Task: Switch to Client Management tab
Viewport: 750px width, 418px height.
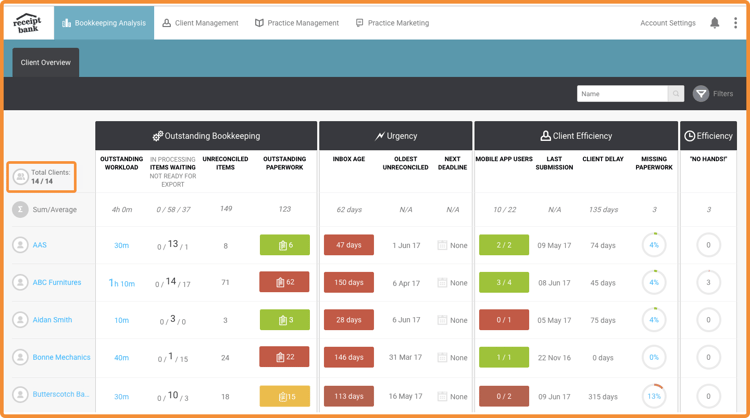Action: pyautogui.click(x=200, y=23)
